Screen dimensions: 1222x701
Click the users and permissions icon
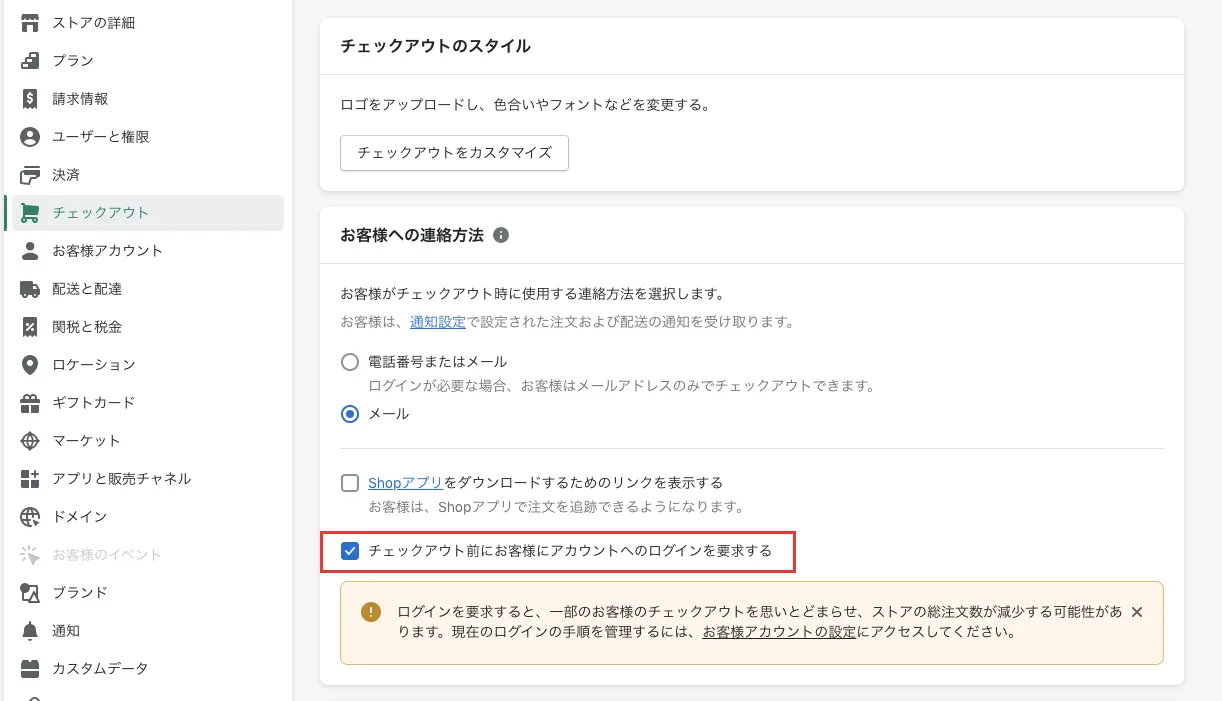point(30,137)
